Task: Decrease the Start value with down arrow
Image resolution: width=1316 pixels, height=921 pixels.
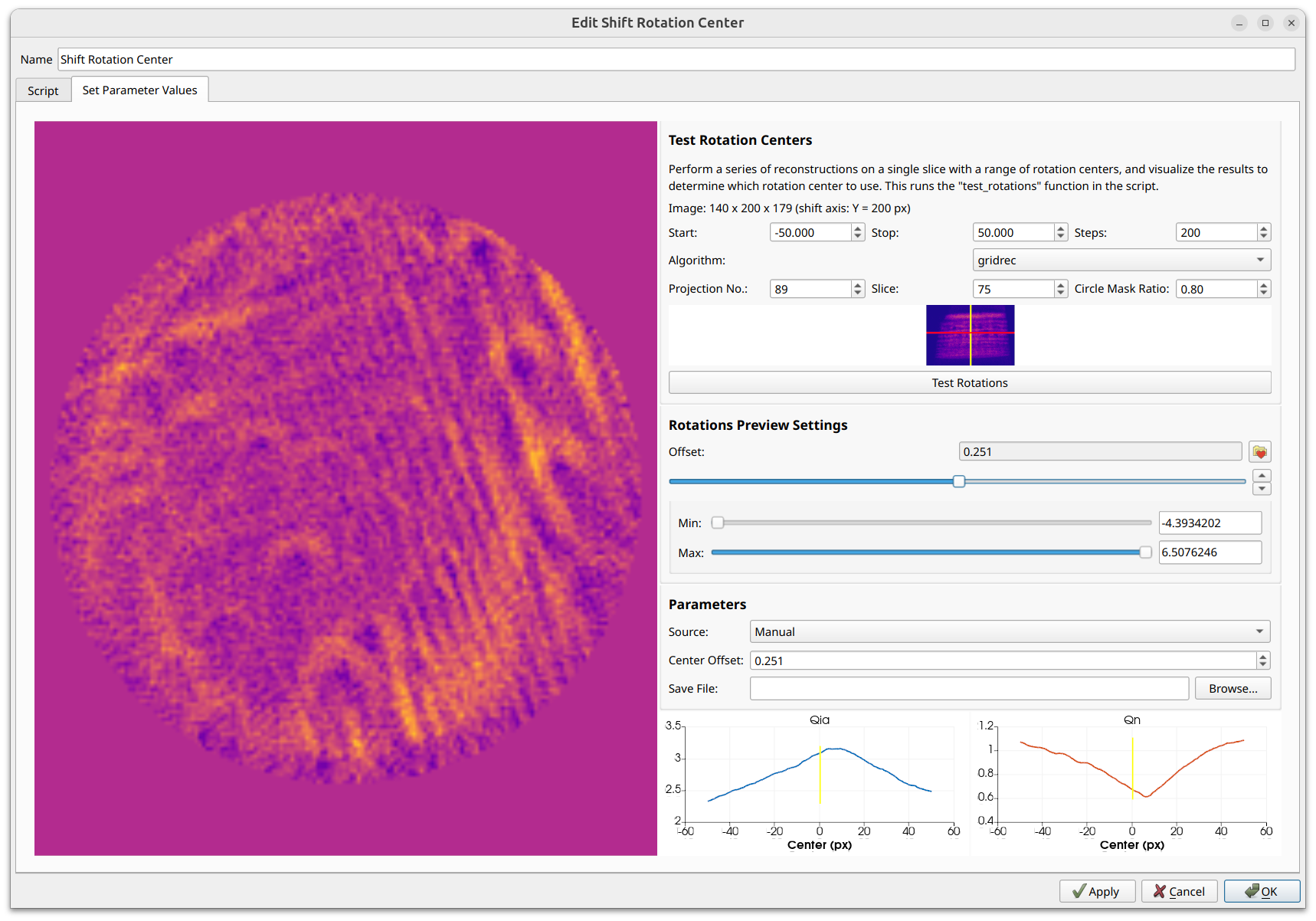Action: [858, 237]
